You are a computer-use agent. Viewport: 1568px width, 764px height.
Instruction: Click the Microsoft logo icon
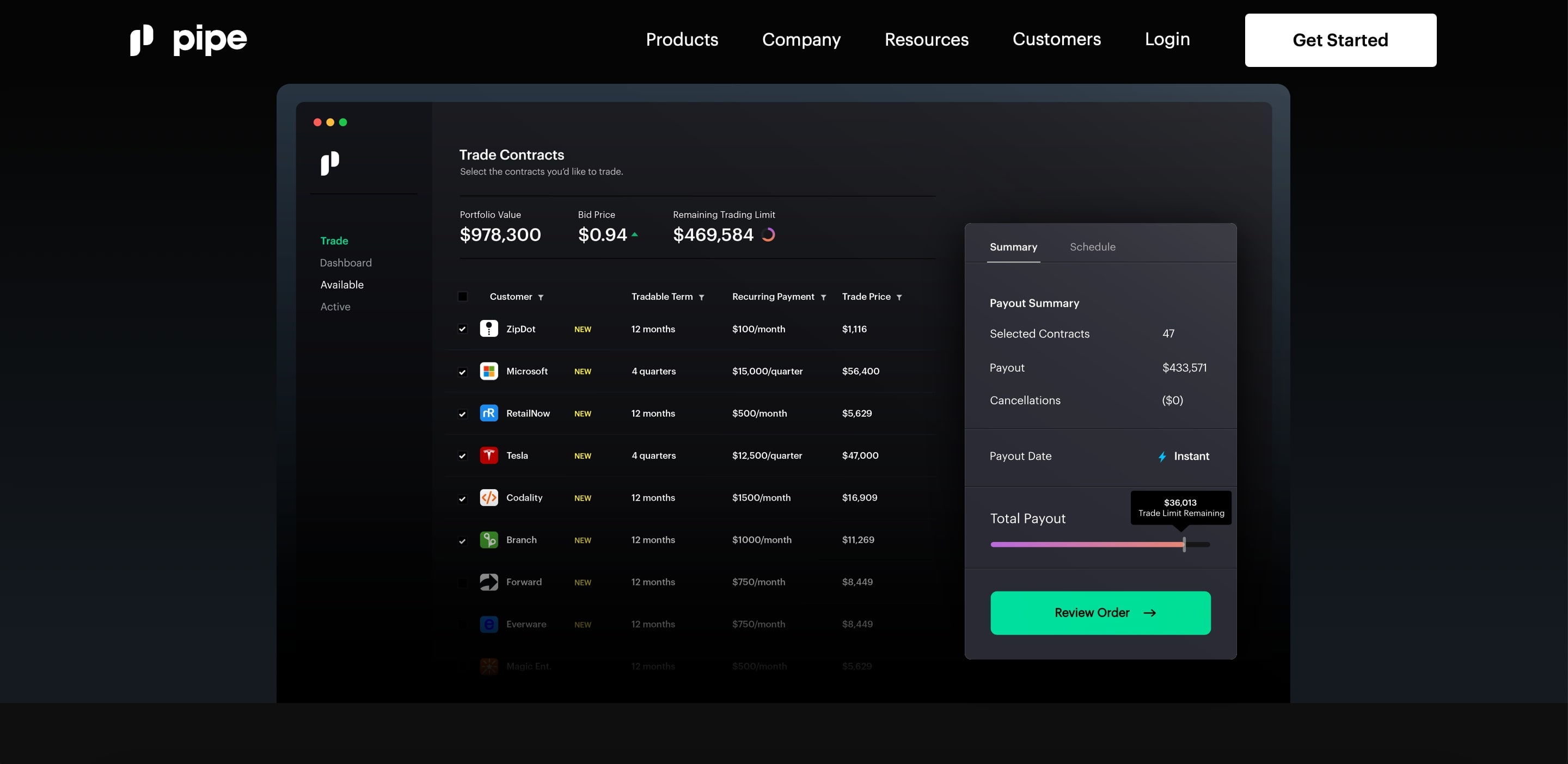point(489,371)
